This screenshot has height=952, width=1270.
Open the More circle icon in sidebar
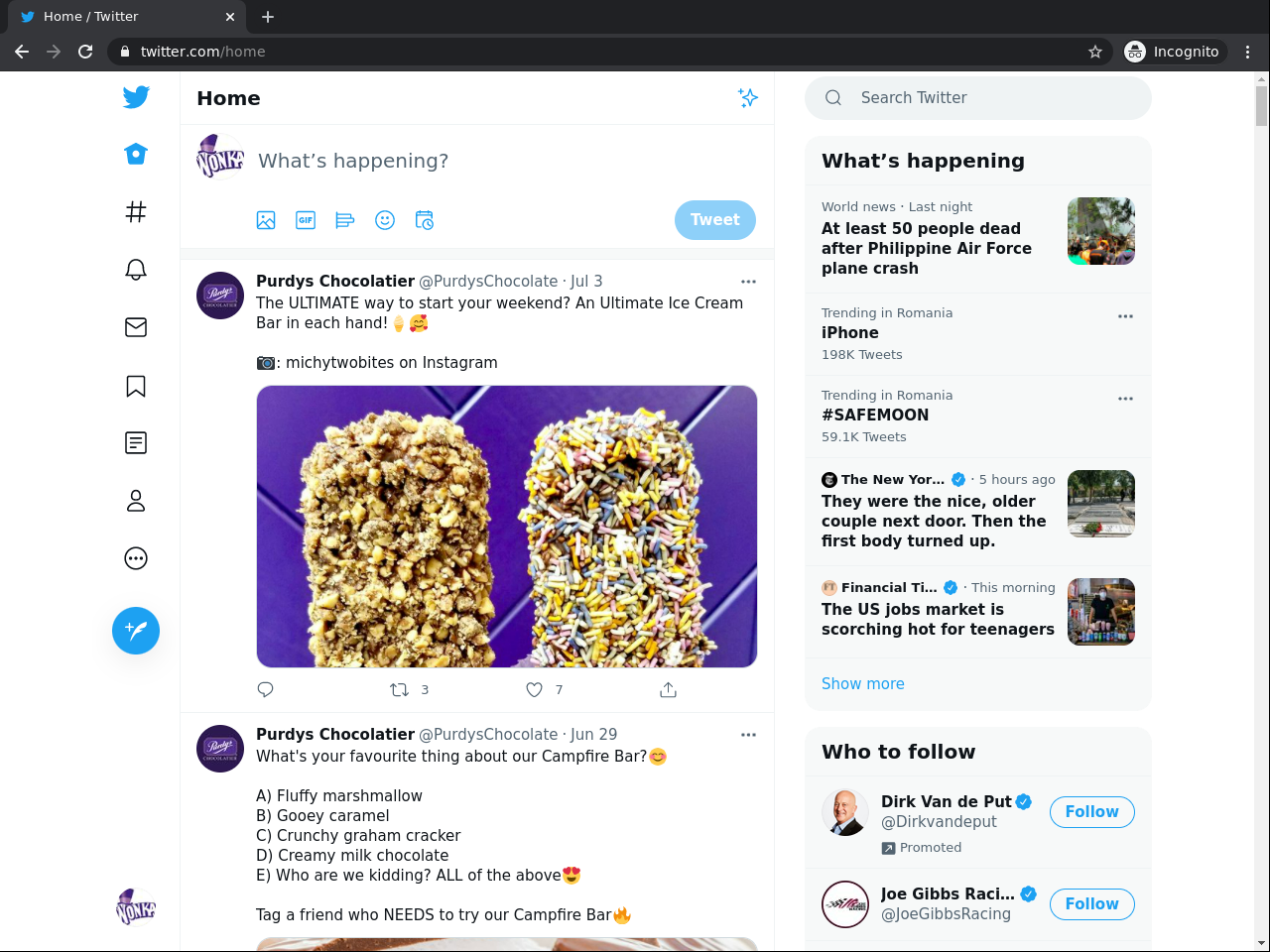136,558
